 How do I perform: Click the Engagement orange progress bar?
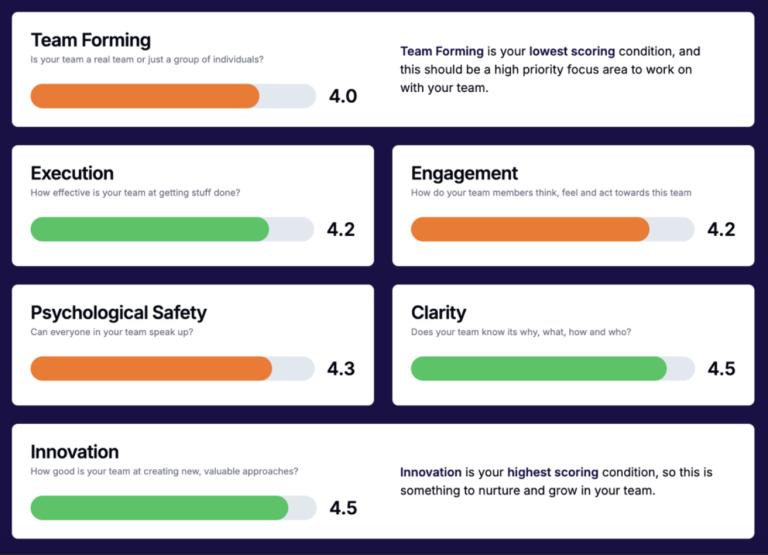(530, 229)
